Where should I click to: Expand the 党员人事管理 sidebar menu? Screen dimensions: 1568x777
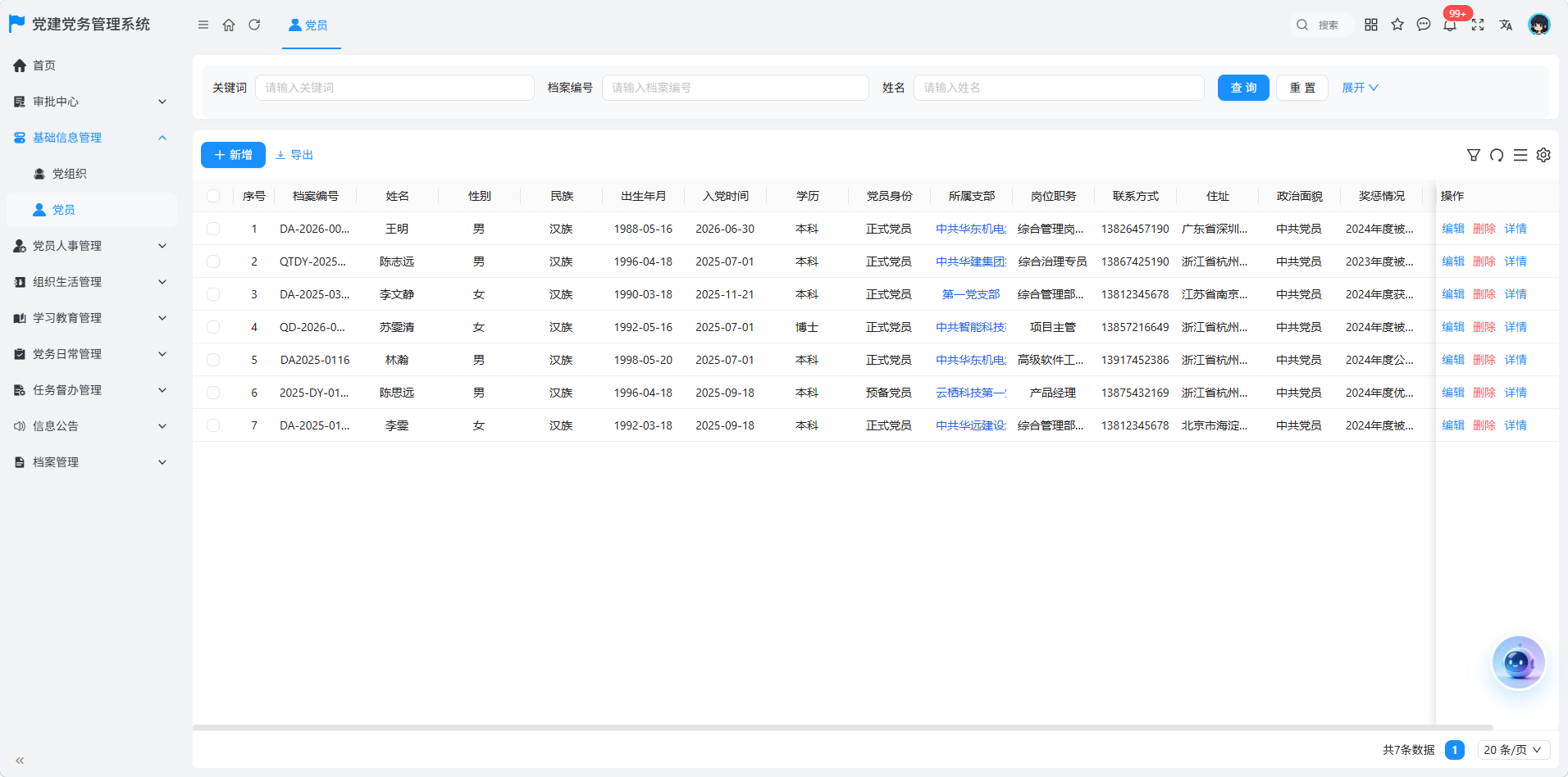click(x=91, y=246)
